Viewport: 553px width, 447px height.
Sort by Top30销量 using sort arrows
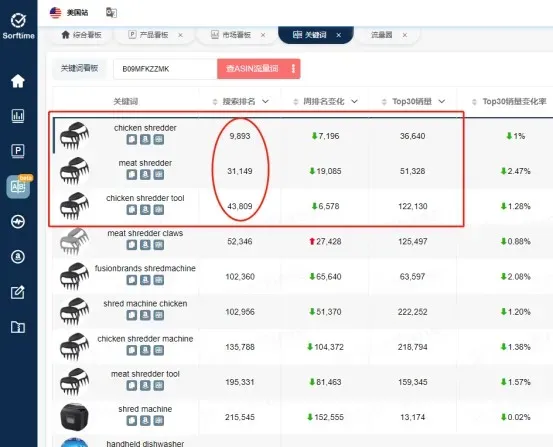(x=384, y=102)
